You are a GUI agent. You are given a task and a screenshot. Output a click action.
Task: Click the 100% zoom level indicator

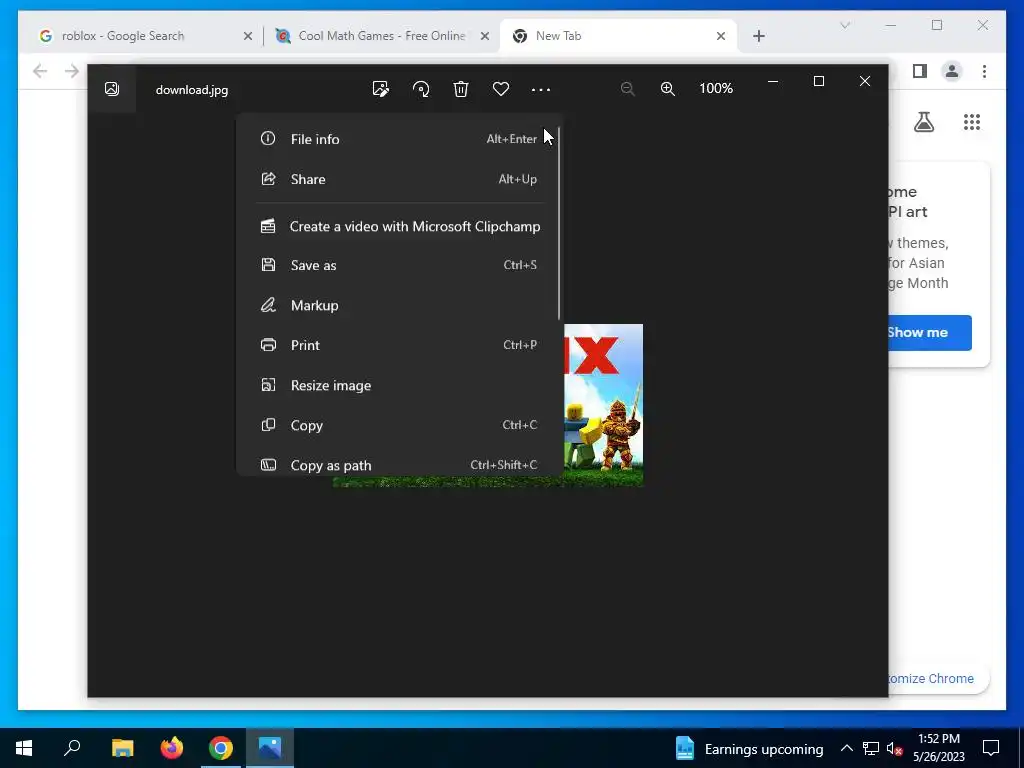pyautogui.click(x=716, y=88)
